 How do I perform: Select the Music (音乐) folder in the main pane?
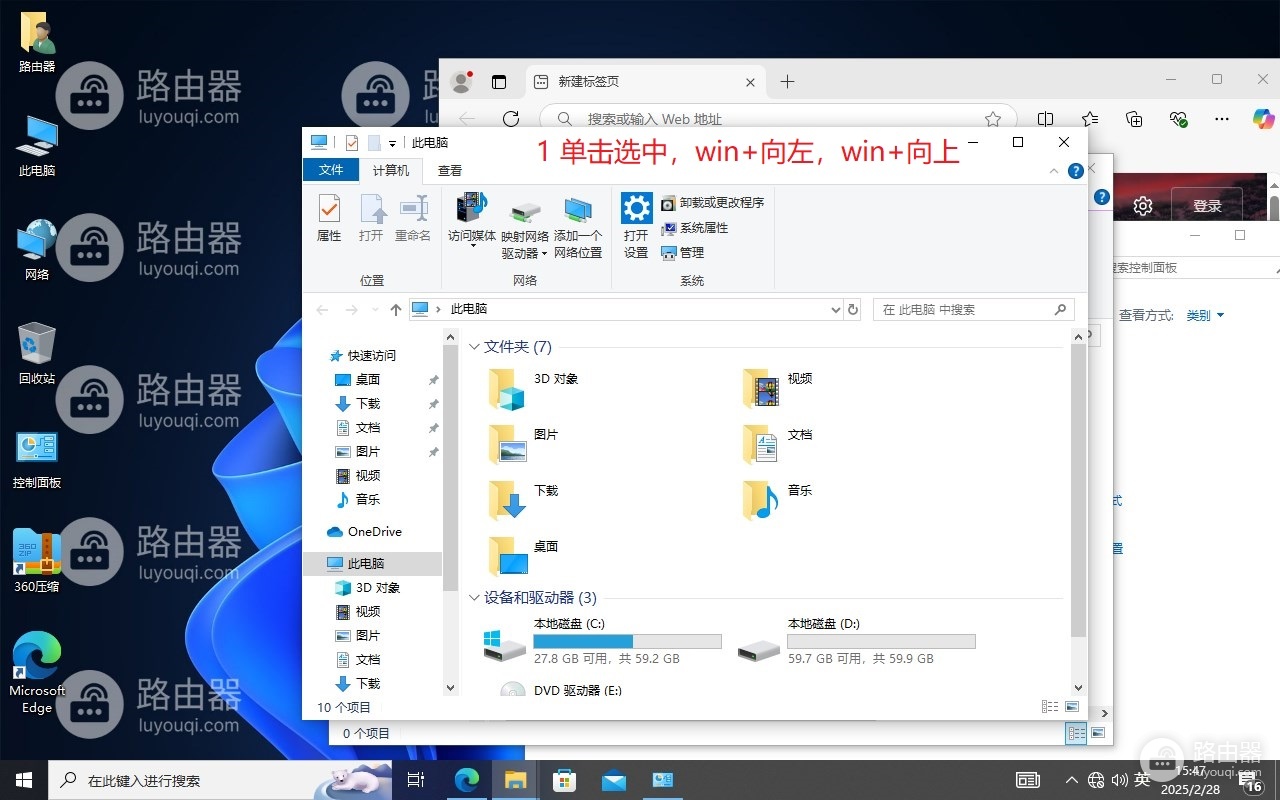pos(777,501)
